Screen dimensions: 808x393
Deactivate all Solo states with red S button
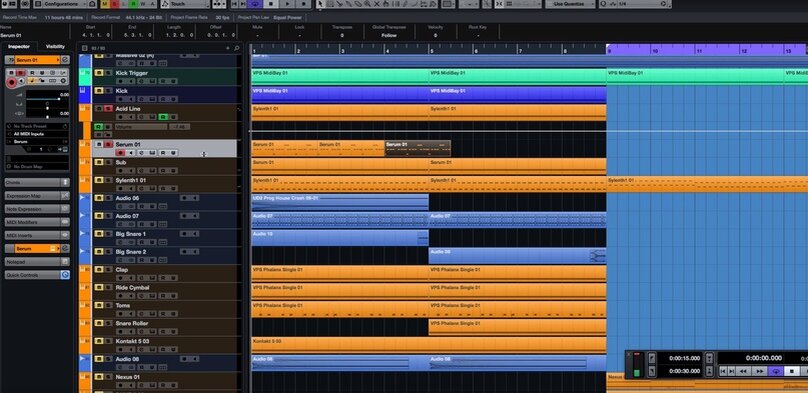click(115, 4)
